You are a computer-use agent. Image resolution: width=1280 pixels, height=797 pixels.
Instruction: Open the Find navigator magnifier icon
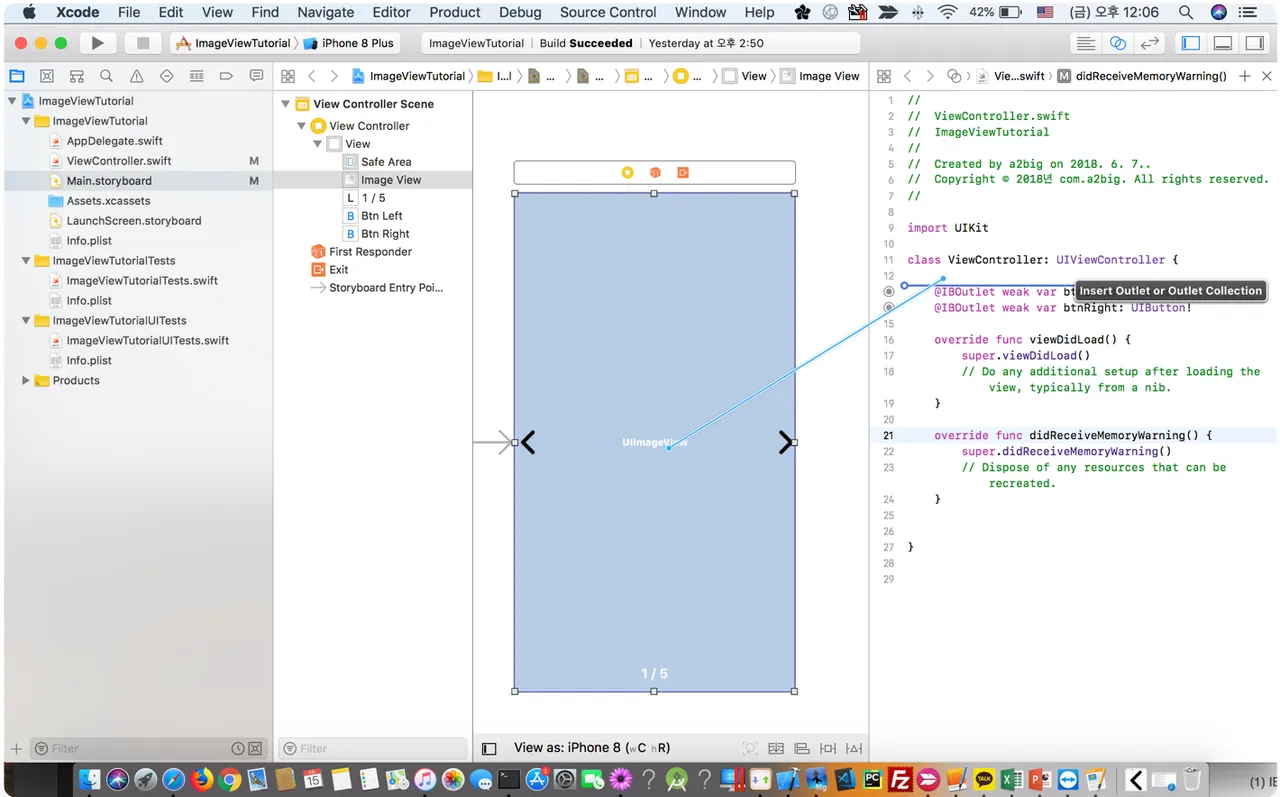point(106,76)
